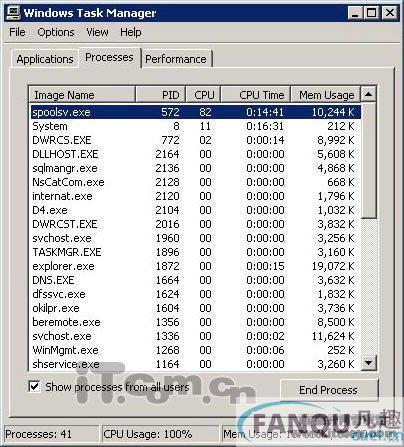Click the scroll down arrow in process list
The width and height of the screenshot is (404, 447).
coord(369,363)
